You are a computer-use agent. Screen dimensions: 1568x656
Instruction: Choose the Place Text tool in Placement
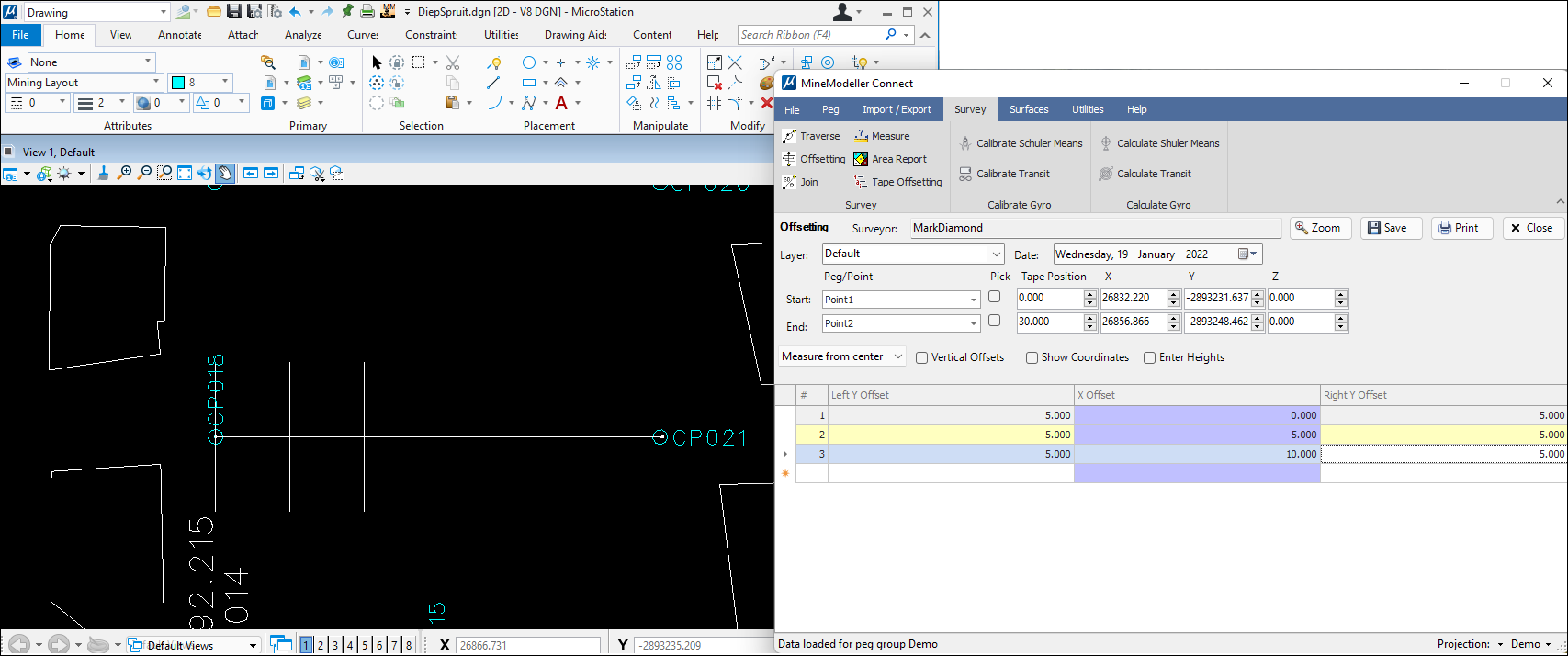(x=561, y=103)
